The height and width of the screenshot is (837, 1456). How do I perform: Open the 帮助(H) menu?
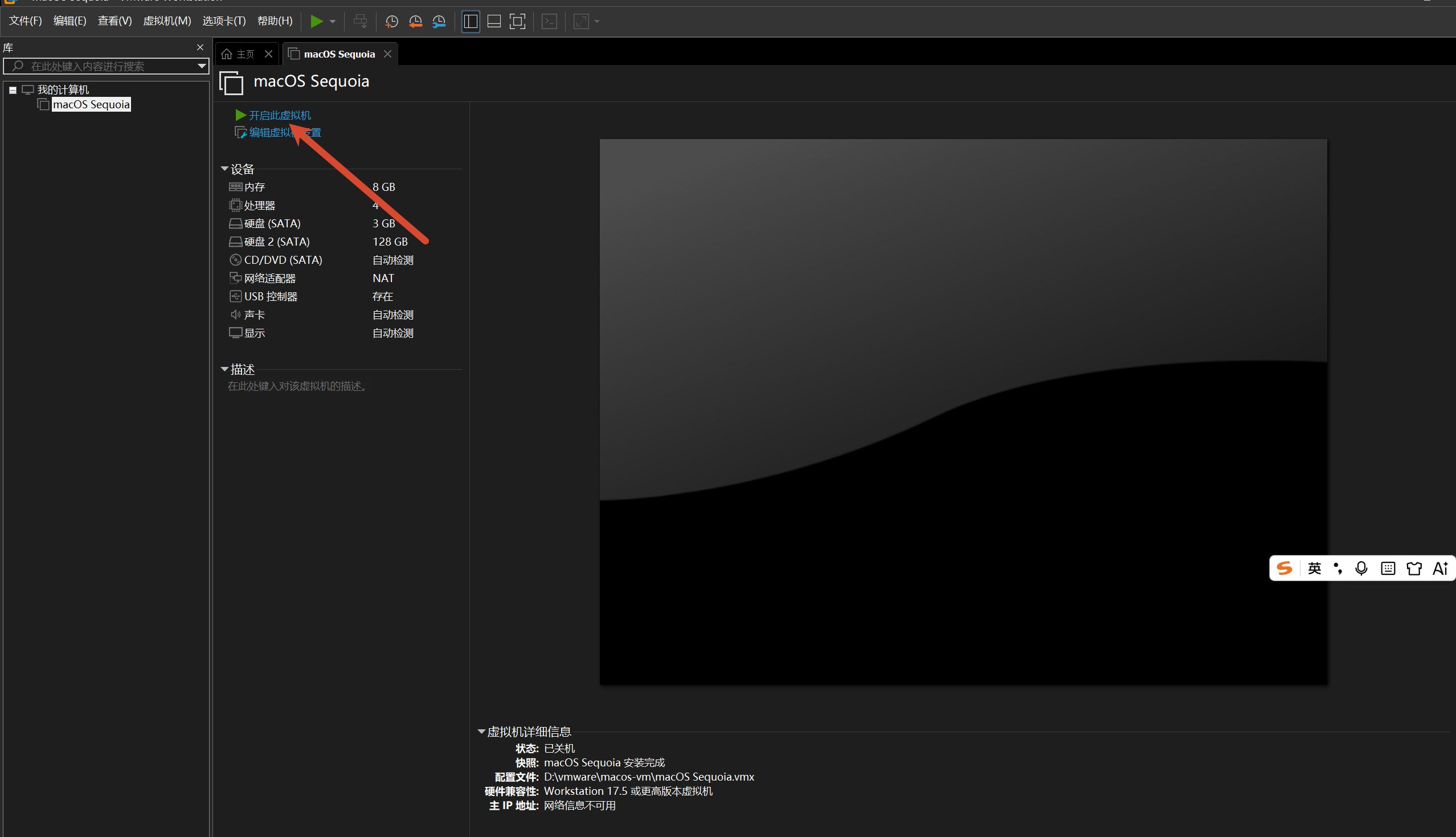coord(275,21)
